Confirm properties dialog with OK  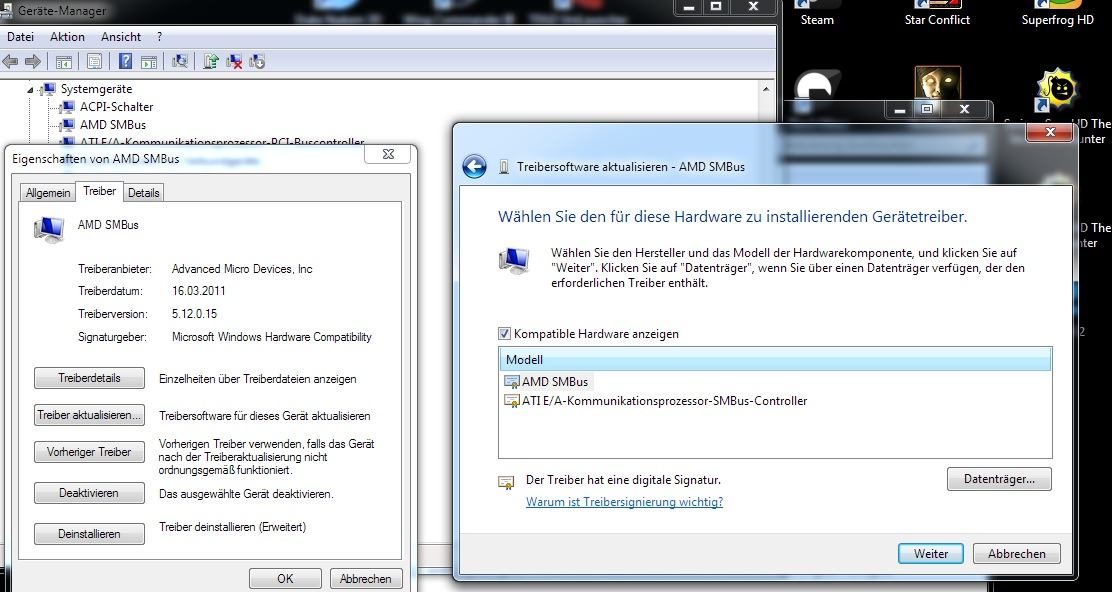[x=285, y=579]
